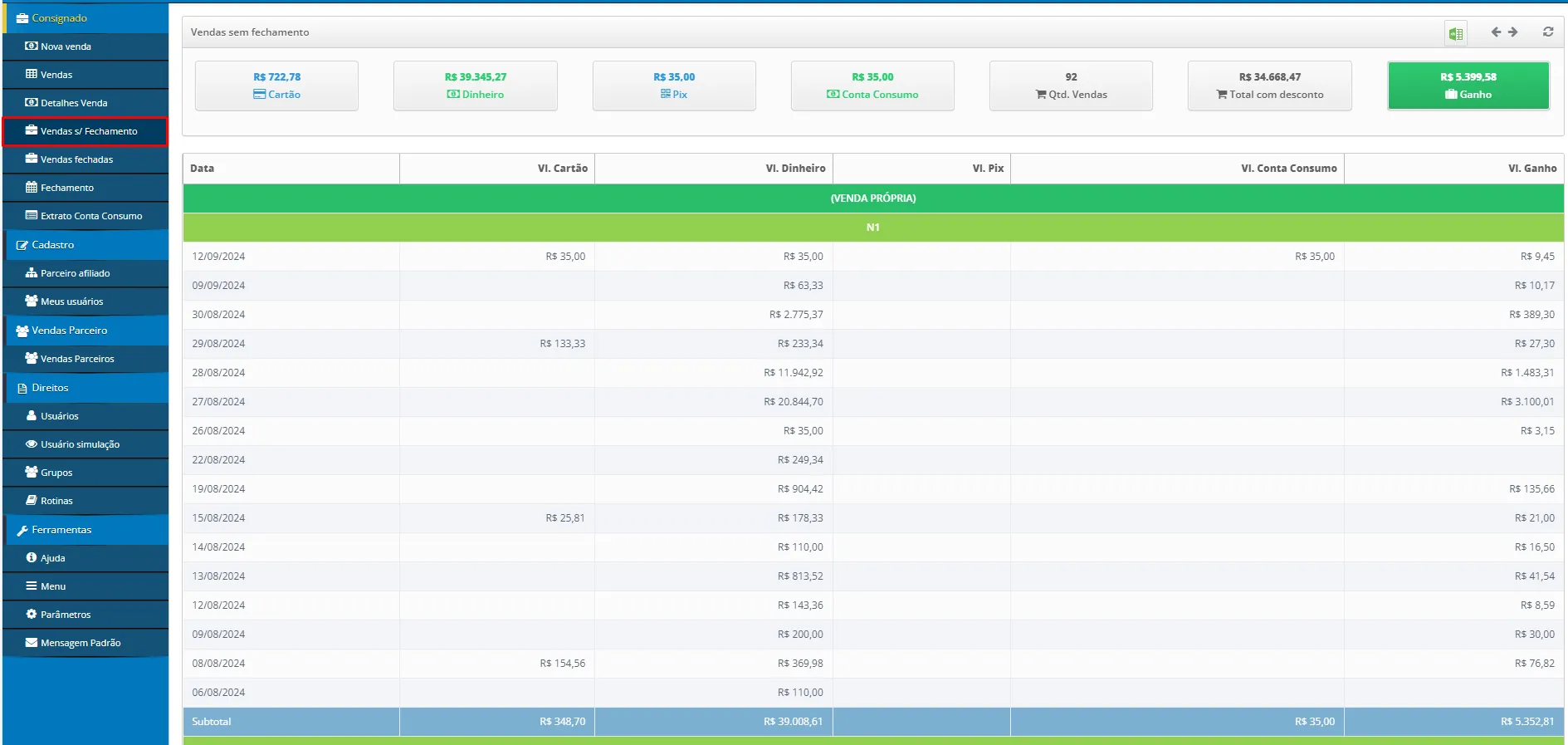Click the left arrow navigation icon
The width and height of the screenshot is (1568, 745).
click(1496, 32)
